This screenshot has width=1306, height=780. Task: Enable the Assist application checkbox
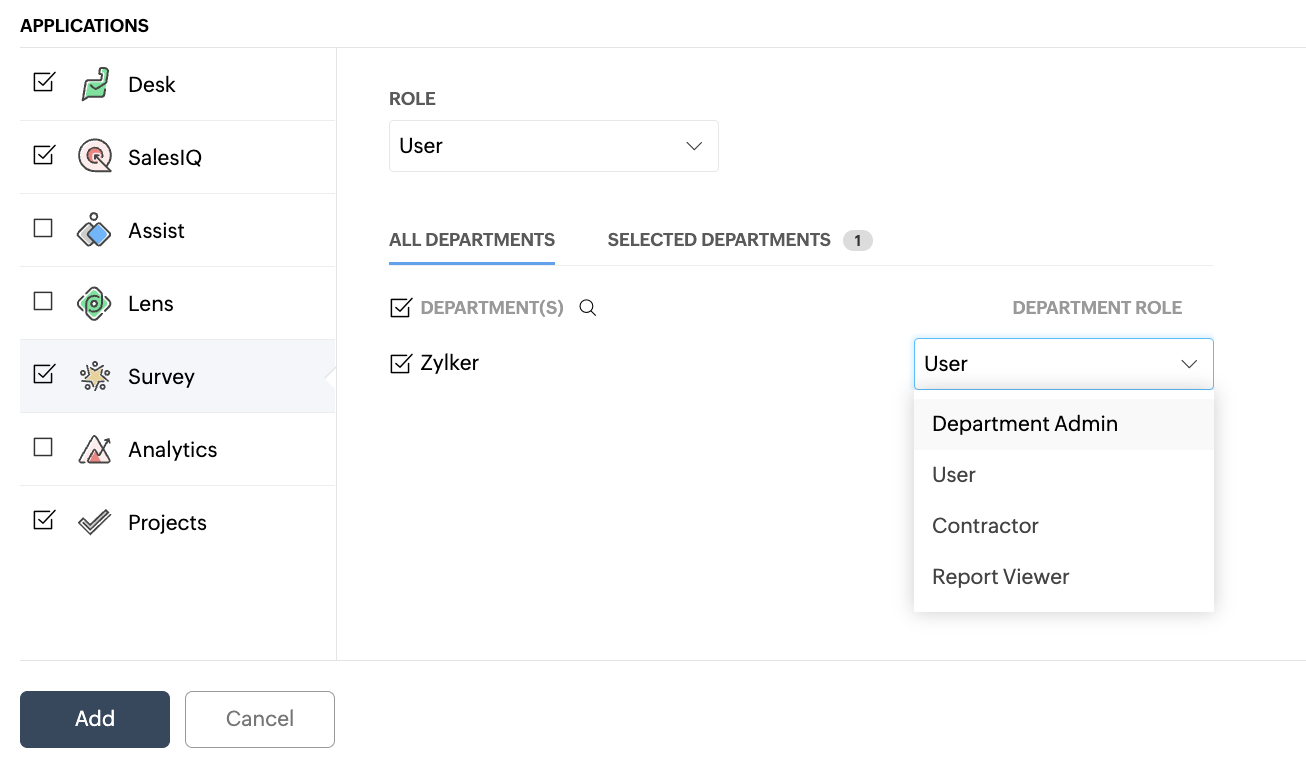pos(43,228)
